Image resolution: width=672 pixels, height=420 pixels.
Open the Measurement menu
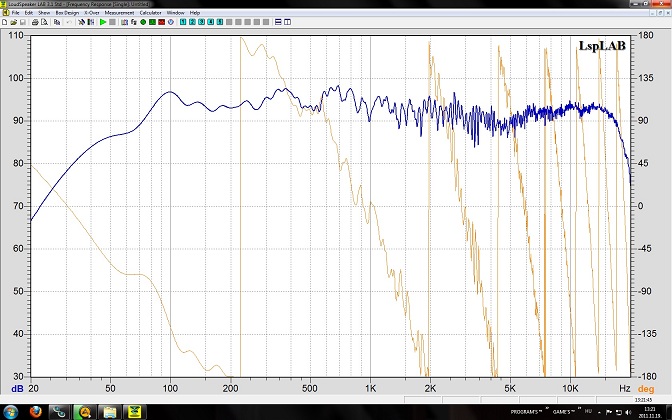click(120, 13)
